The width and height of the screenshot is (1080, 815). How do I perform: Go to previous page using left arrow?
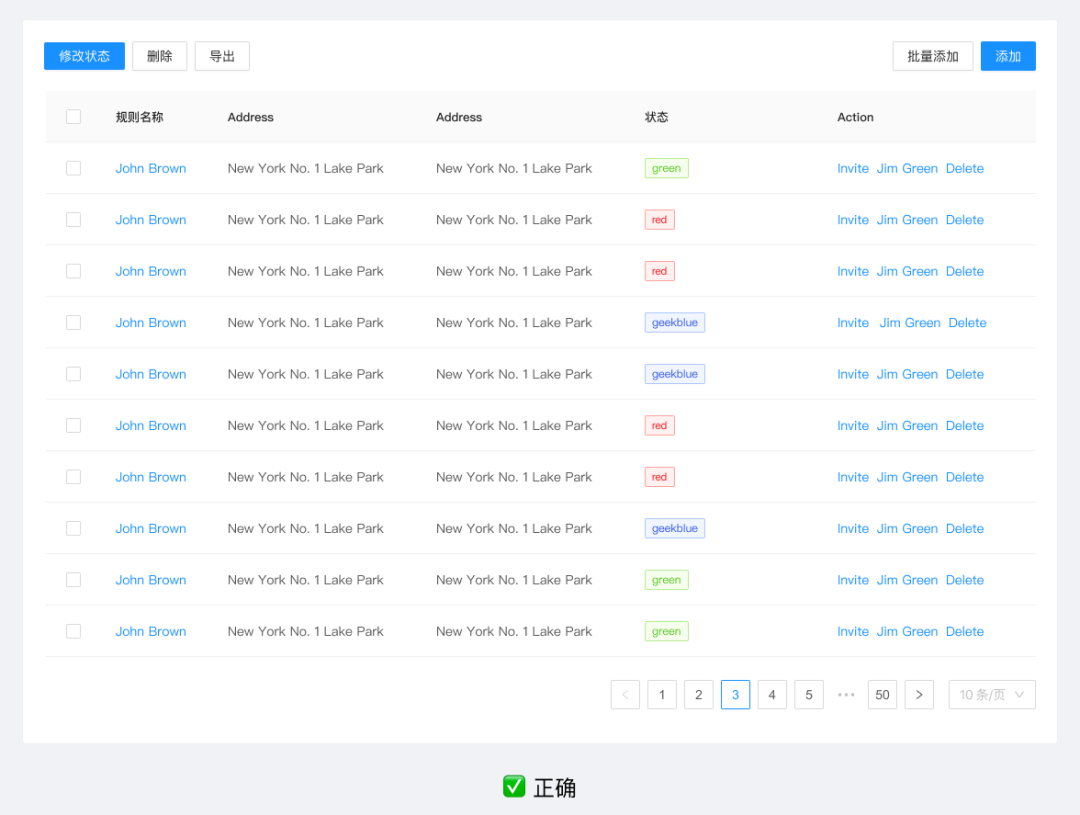point(625,695)
